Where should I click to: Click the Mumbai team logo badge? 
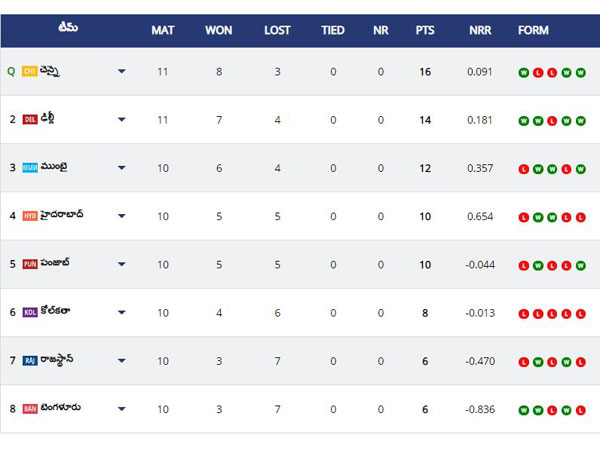pos(29,167)
